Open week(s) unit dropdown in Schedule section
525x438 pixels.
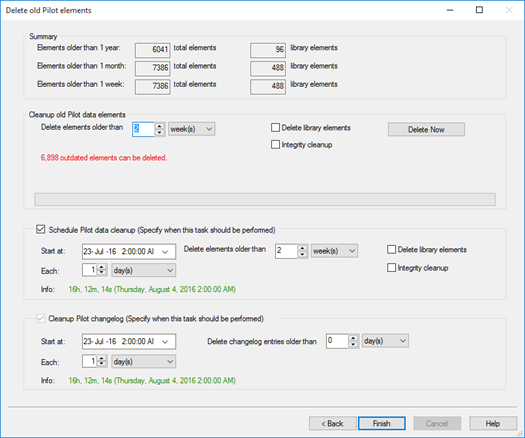pyautogui.click(x=334, y=251)
